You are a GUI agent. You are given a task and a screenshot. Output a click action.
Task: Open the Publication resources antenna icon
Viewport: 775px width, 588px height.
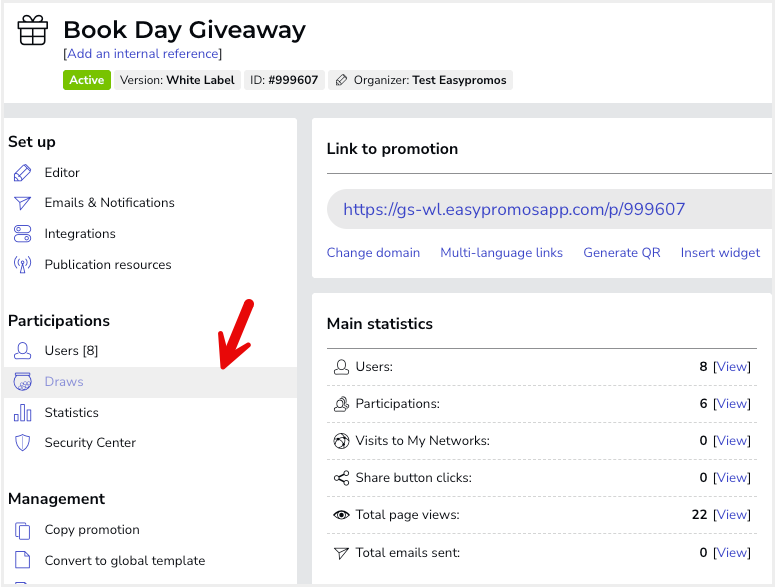(22, 265)
